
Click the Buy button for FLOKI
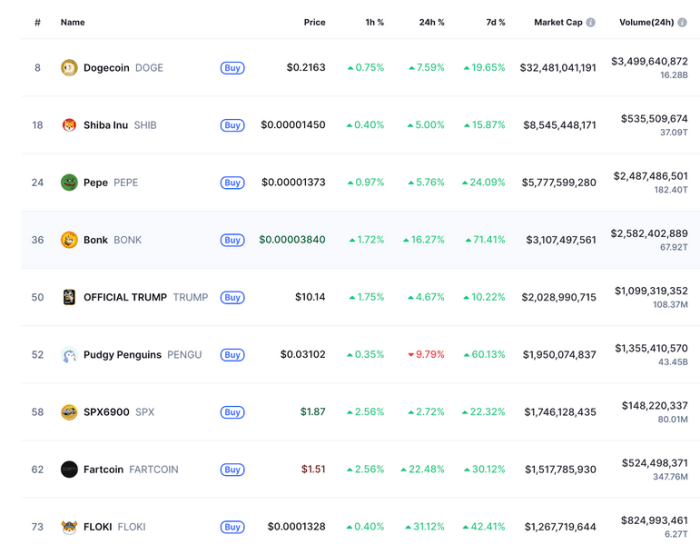(232, 527)
